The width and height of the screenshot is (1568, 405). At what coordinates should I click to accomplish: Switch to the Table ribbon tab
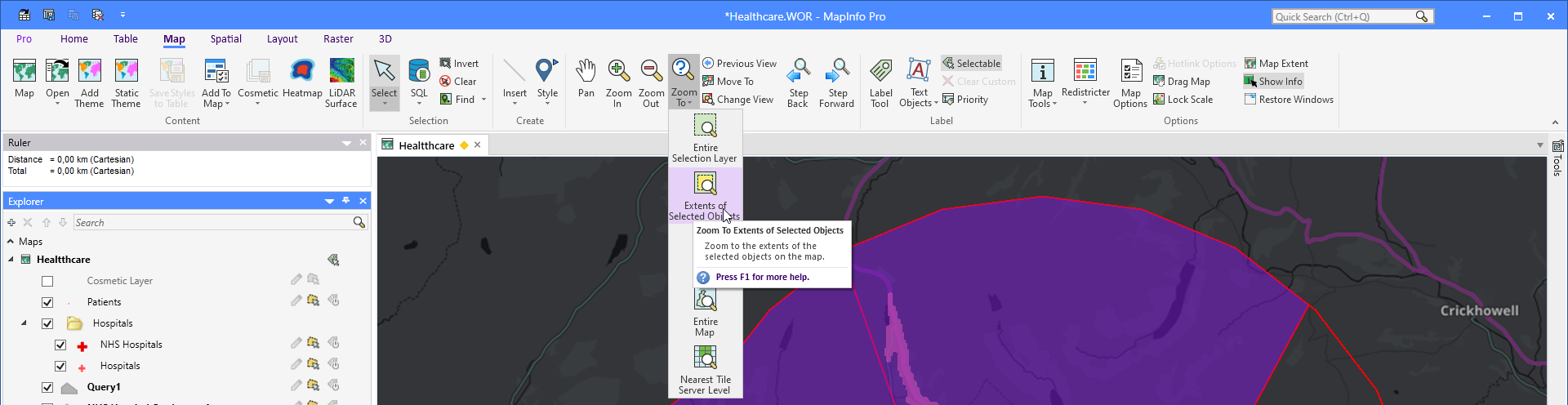tap(126, 38)
